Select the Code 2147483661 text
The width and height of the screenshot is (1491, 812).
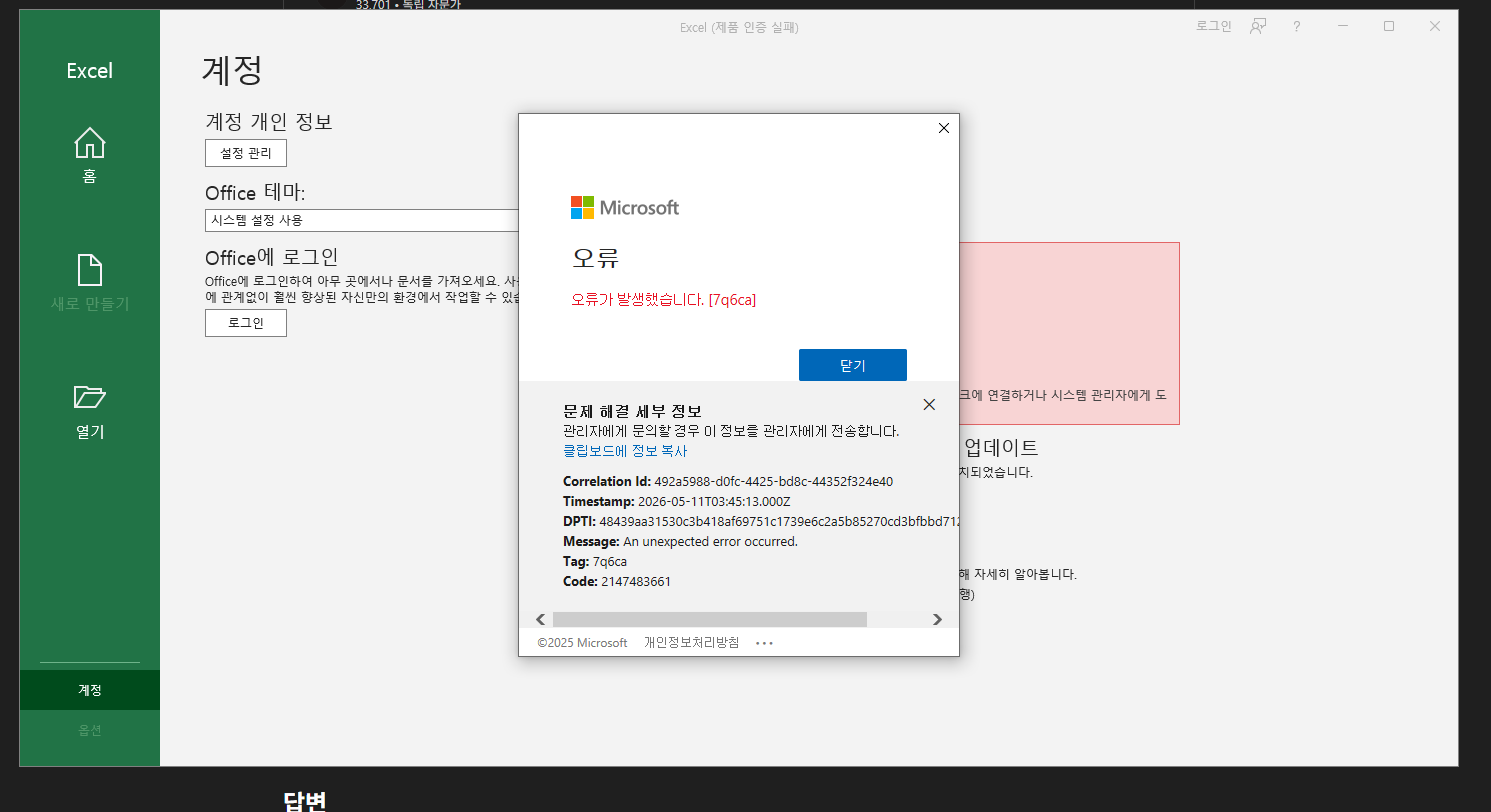pyautogui.click(x=636, y=581)
